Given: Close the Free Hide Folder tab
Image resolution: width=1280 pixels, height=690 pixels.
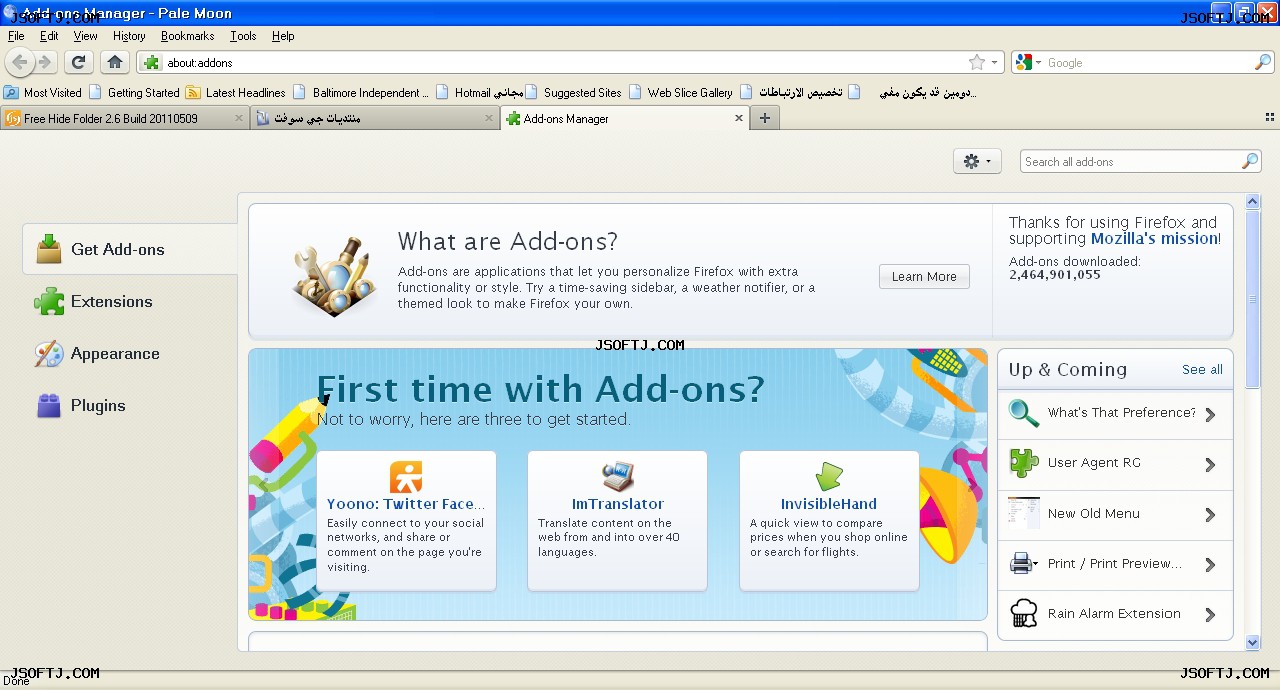Looking at the screenshot, I should click(239, 118).
